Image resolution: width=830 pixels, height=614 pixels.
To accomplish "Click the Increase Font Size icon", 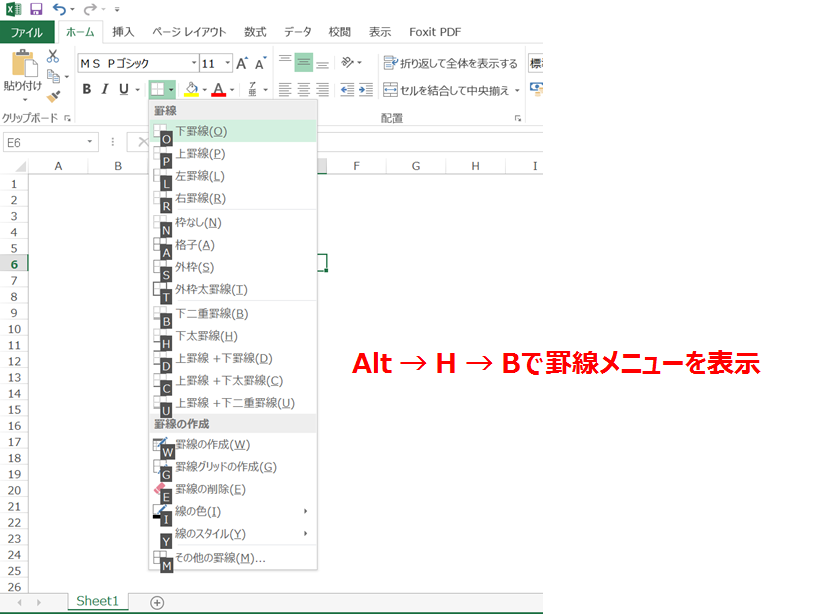I will [x=242, y=64].
